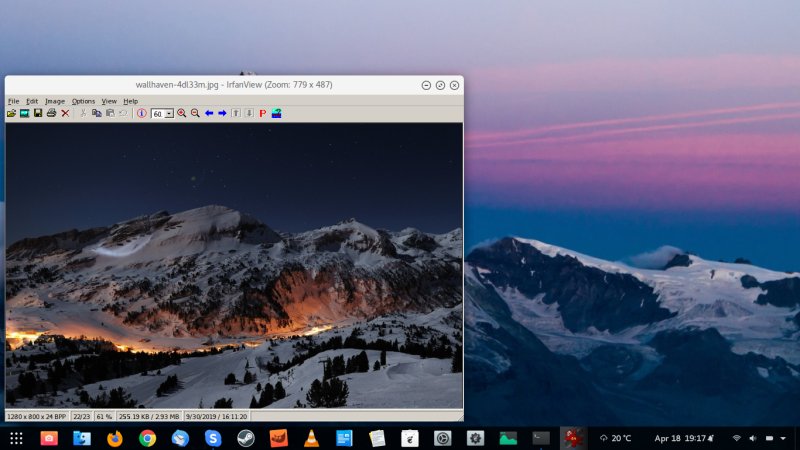Screen dimensions: 800x450
Task: Open the Image menu
Action: pos(55,101)
